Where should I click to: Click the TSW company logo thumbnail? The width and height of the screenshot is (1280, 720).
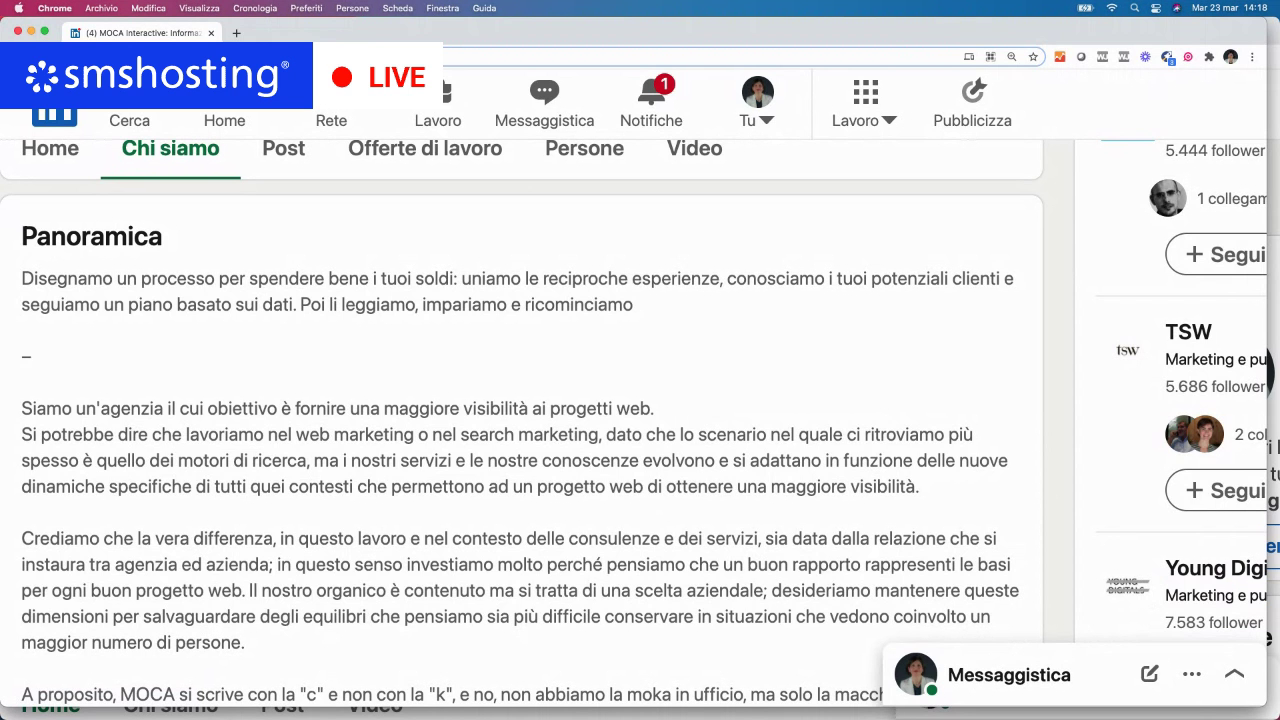(1128, 350)
